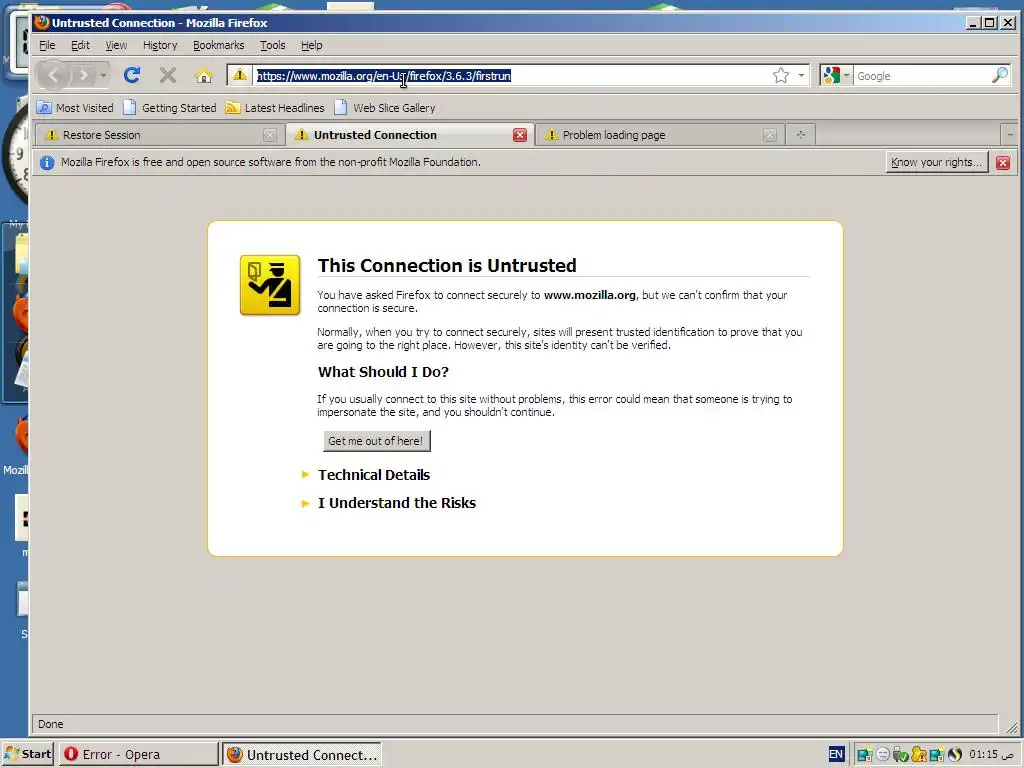1024x768 pixels.
Task: Click the Get me out of here! button
Action: click(376, 441)
